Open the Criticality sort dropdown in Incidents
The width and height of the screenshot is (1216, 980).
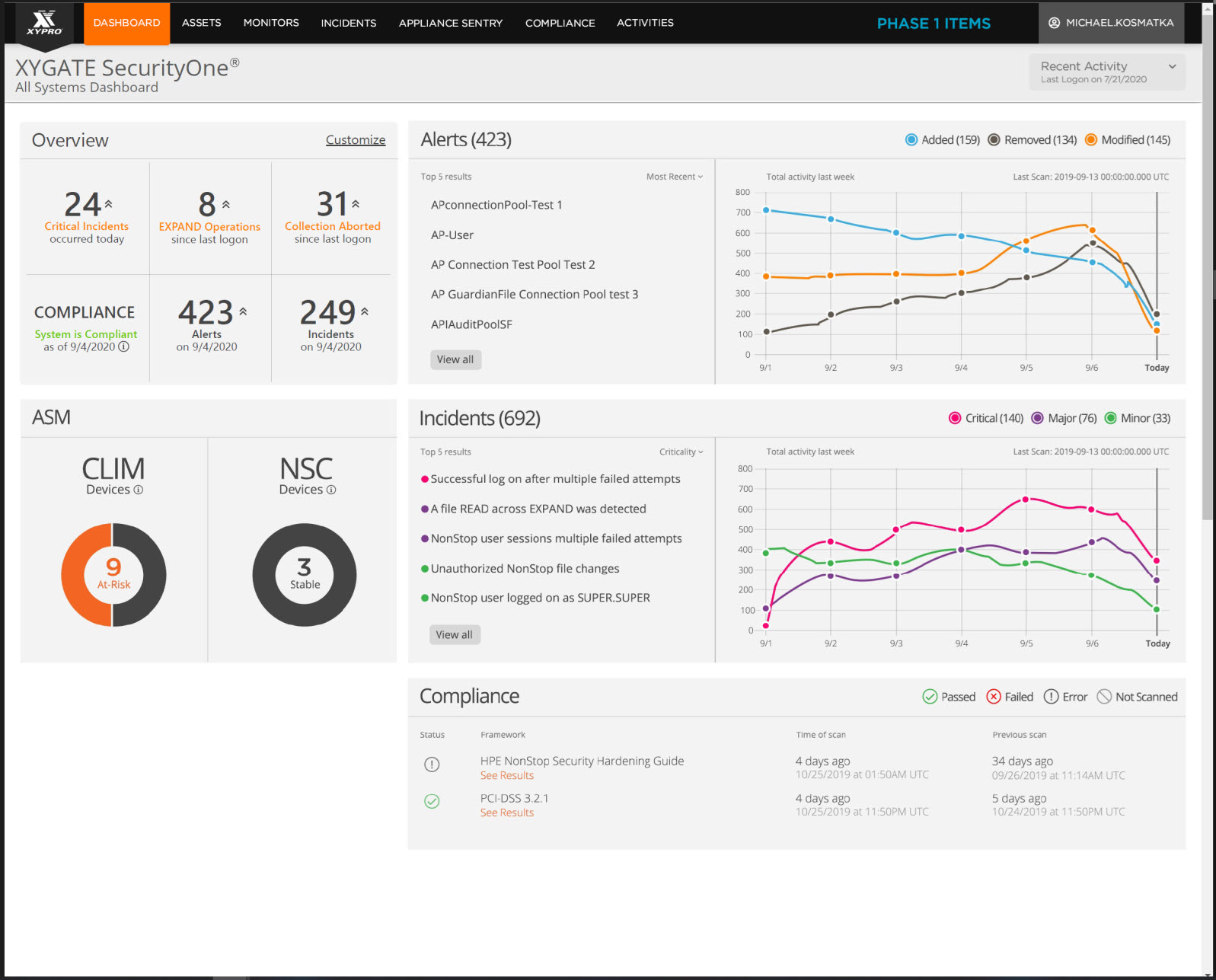click(681, 452)
